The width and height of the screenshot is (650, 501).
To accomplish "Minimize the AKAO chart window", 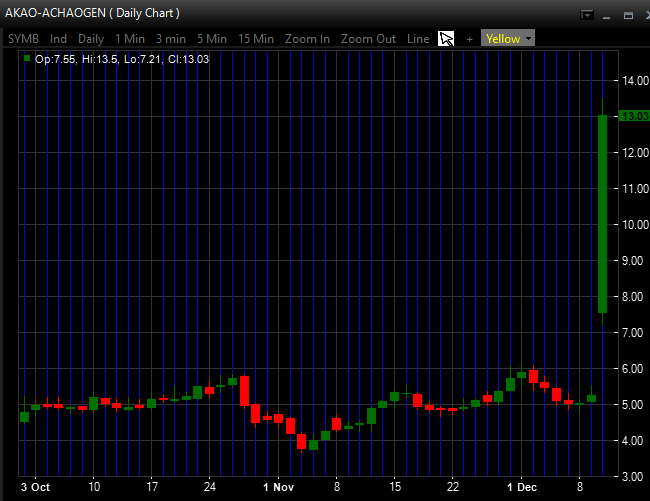I will [606, 16].
